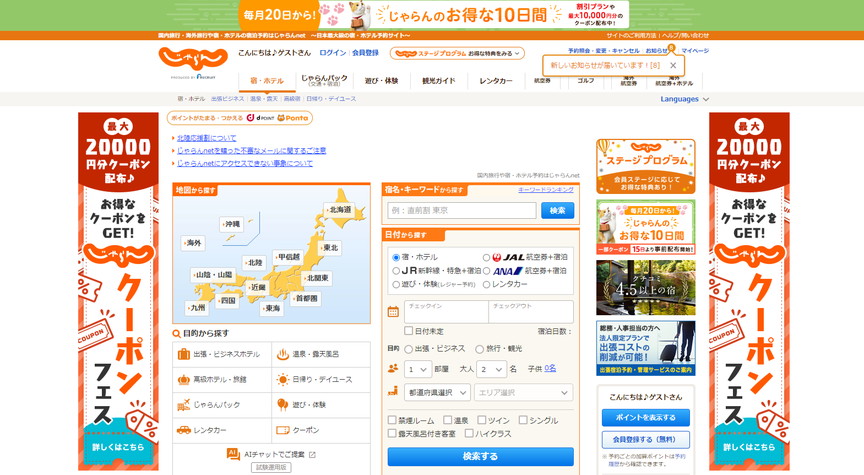Check the ツイン checkbox
Viewport: 864px width, 475px height.
coord(482,420)
